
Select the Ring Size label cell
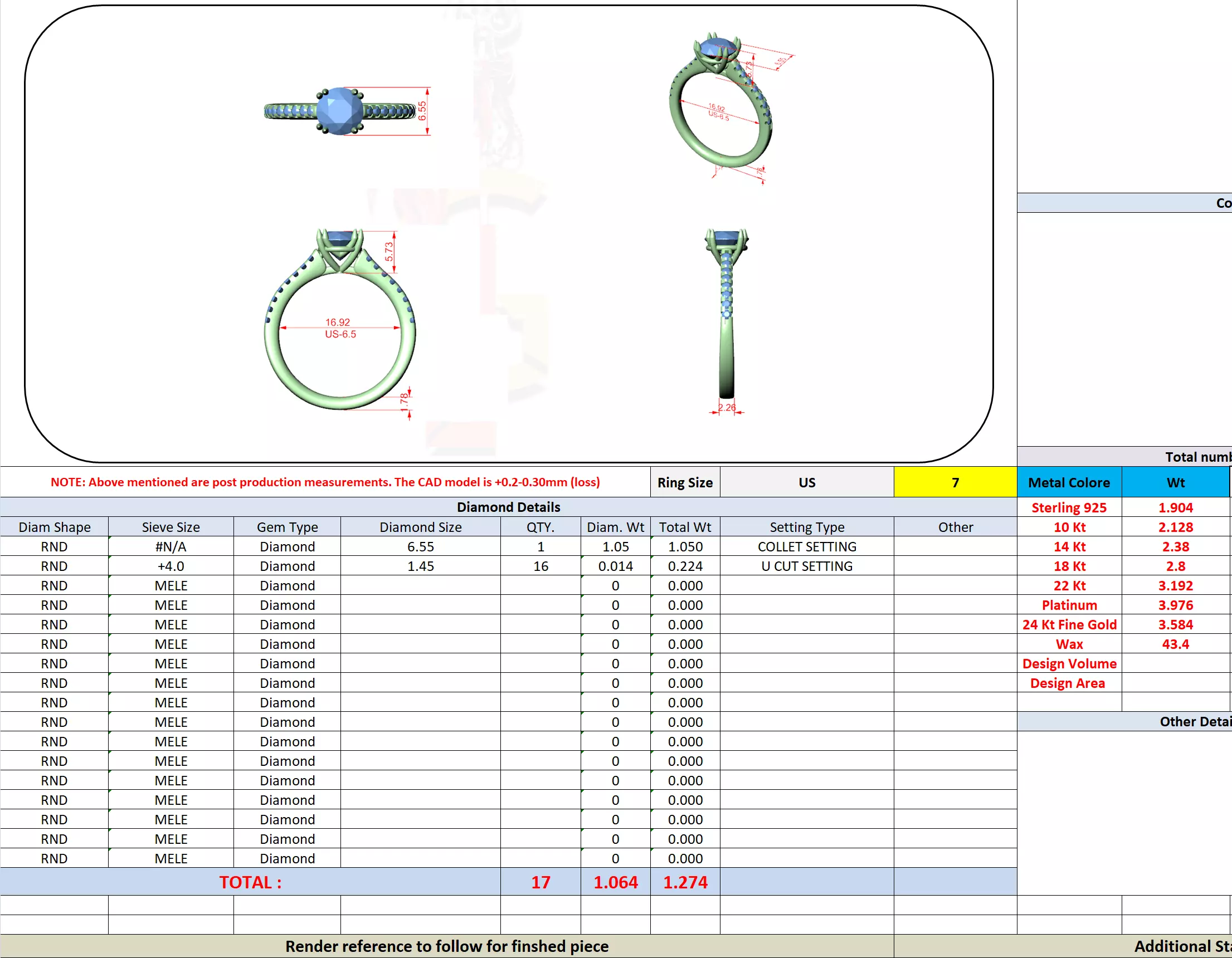[x=684, y=483]
